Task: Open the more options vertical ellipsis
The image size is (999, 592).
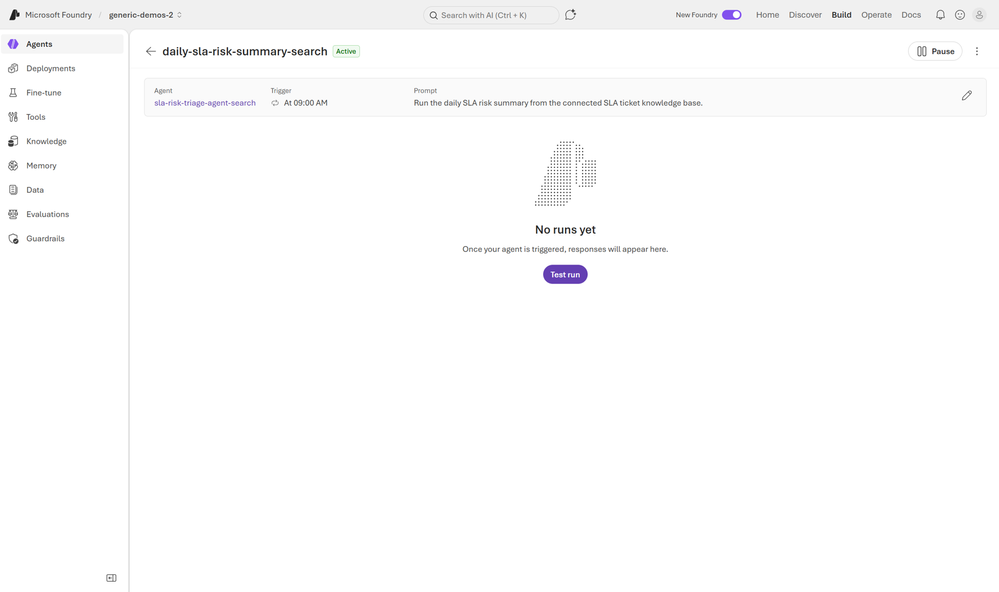Action: [x=977, y=51]
